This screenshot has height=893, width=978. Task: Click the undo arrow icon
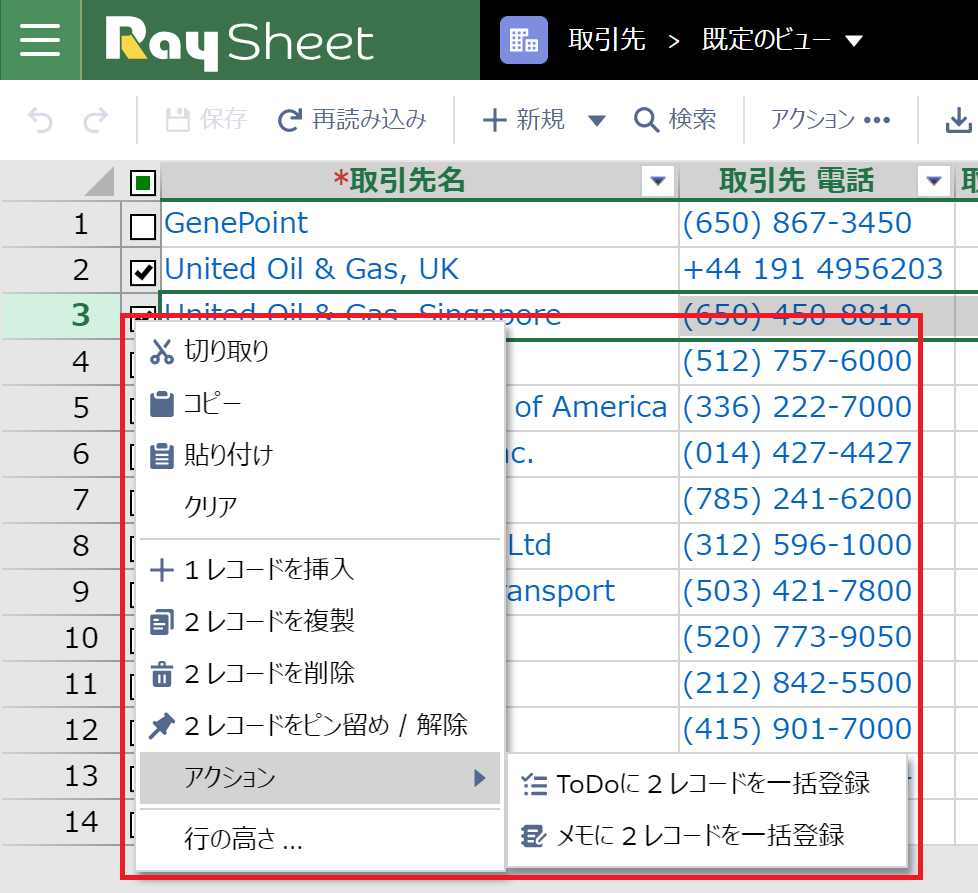click(x=41, y=120)
